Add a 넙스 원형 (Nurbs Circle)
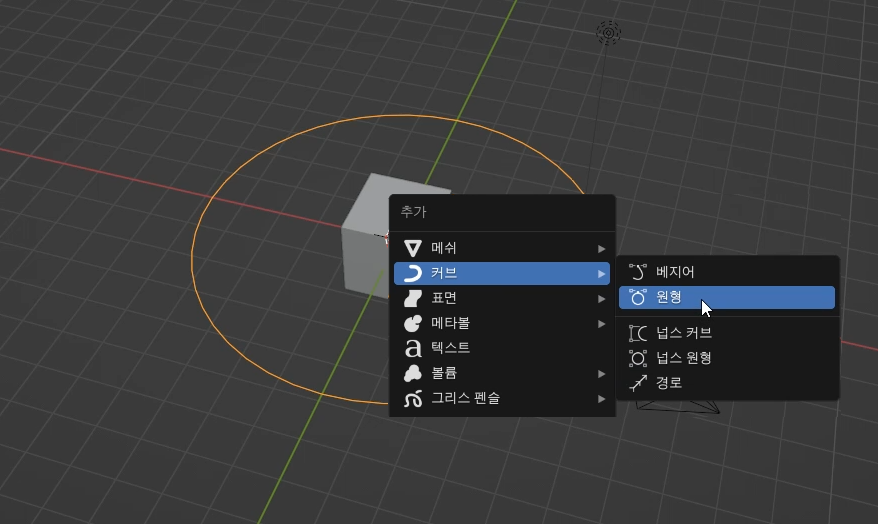The height and width of the screenshot is (524, 878). pyautogui.click(x=727, y=358)
